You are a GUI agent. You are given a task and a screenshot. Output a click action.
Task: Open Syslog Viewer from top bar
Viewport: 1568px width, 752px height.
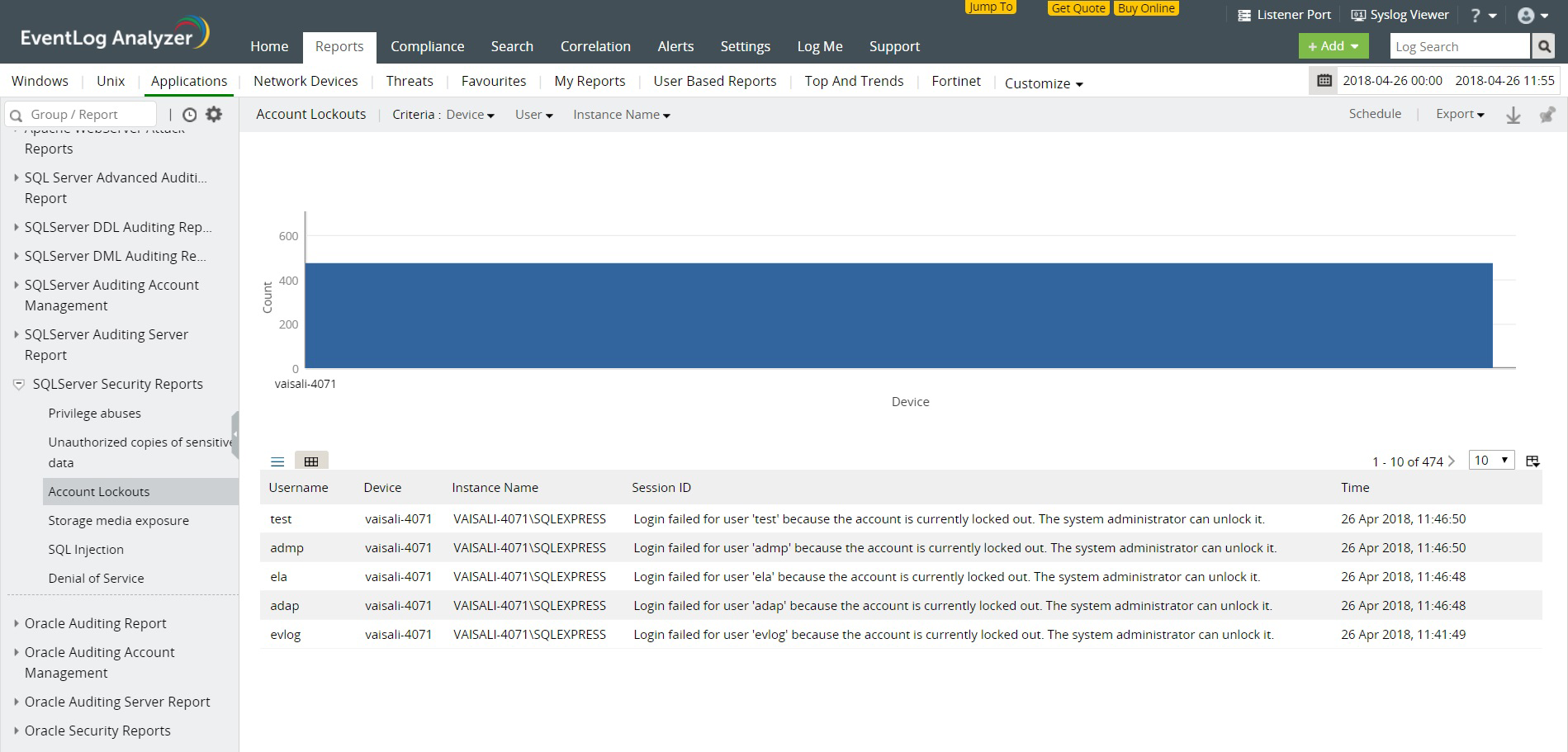tap(1400, 15)
